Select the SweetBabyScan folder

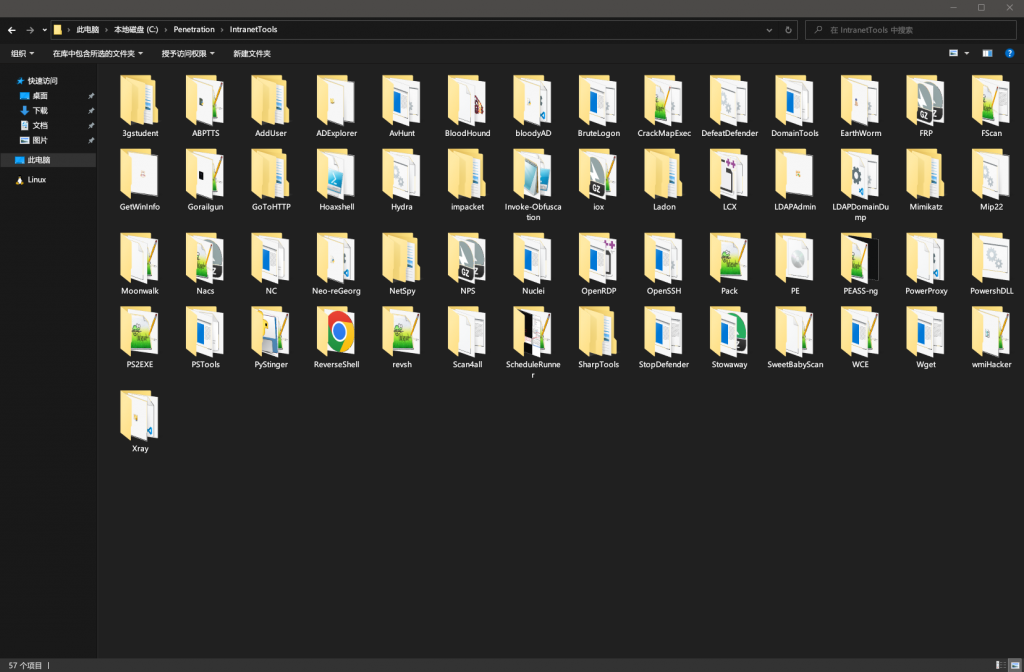[x=795, y=338]
